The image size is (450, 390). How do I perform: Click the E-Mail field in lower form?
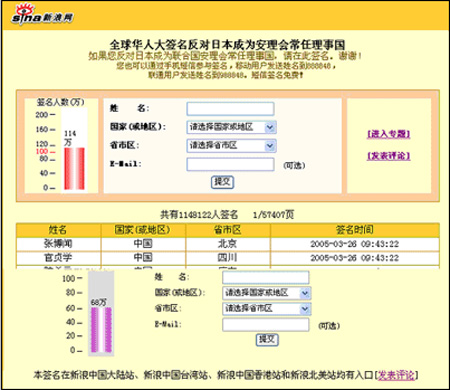[266, 324]
